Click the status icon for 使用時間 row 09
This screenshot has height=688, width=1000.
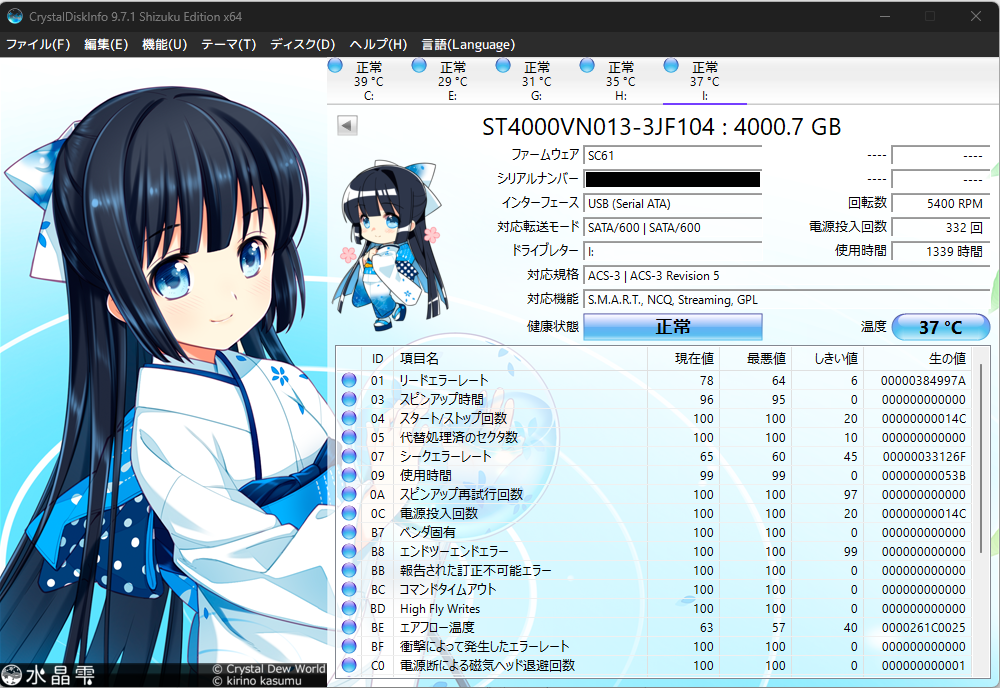(349, 475)
